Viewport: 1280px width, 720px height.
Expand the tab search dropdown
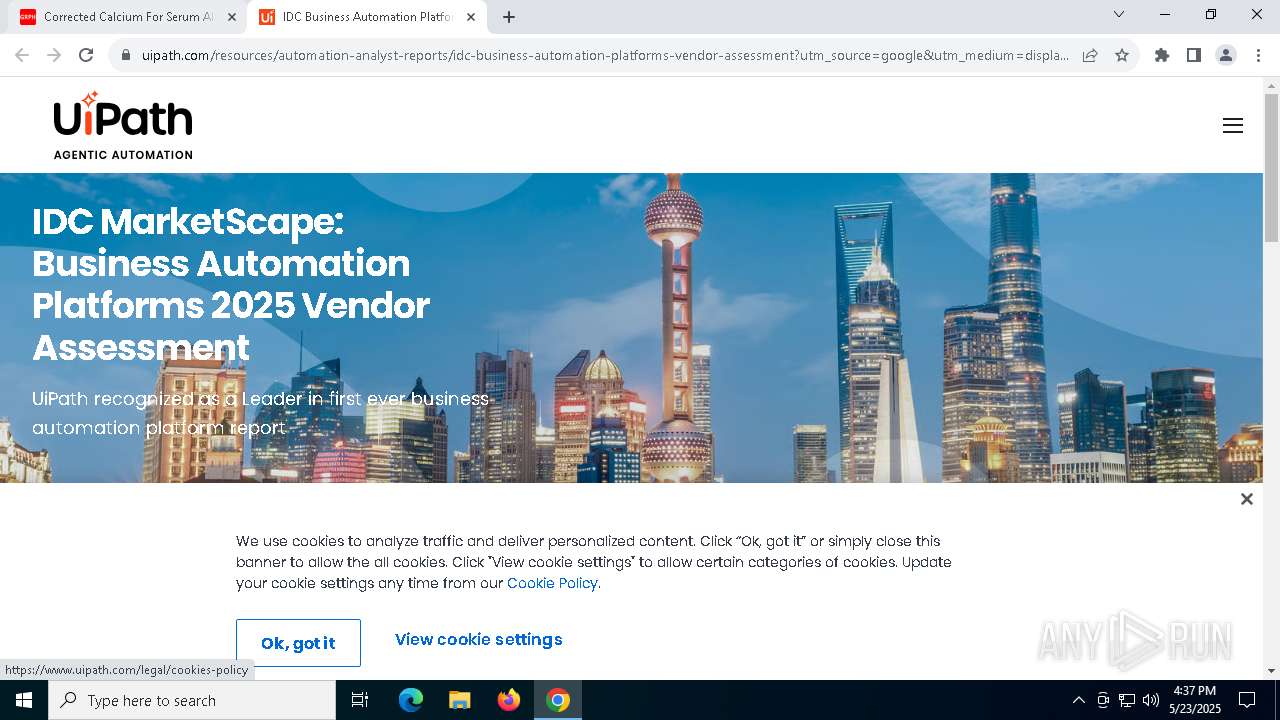(x=1119, y=14)
